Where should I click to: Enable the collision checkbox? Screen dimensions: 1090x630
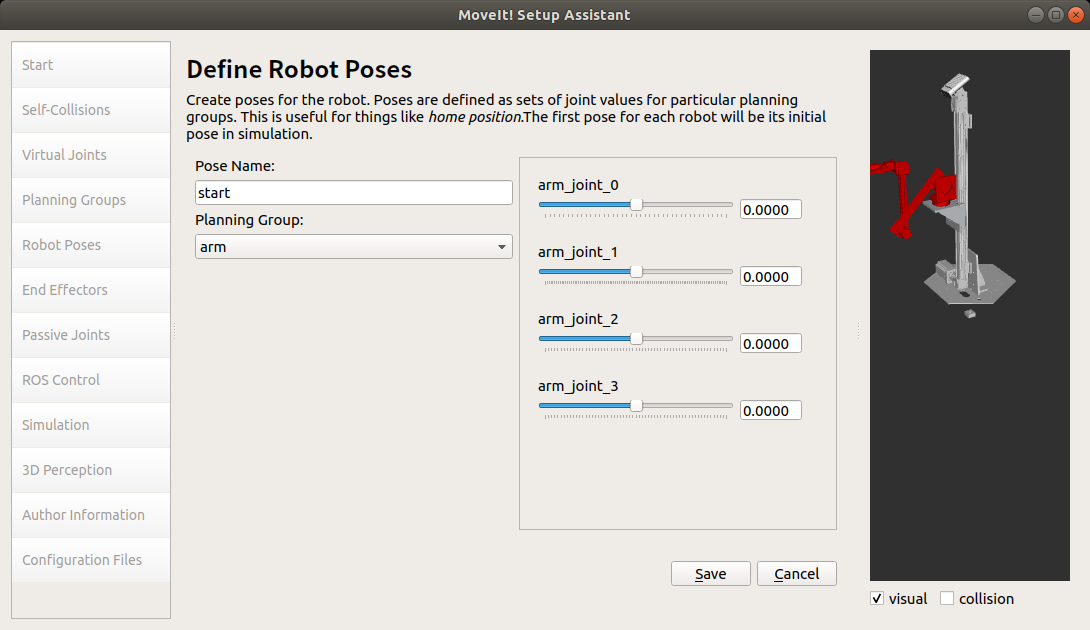pyautogui.click(x=947, y=598)
